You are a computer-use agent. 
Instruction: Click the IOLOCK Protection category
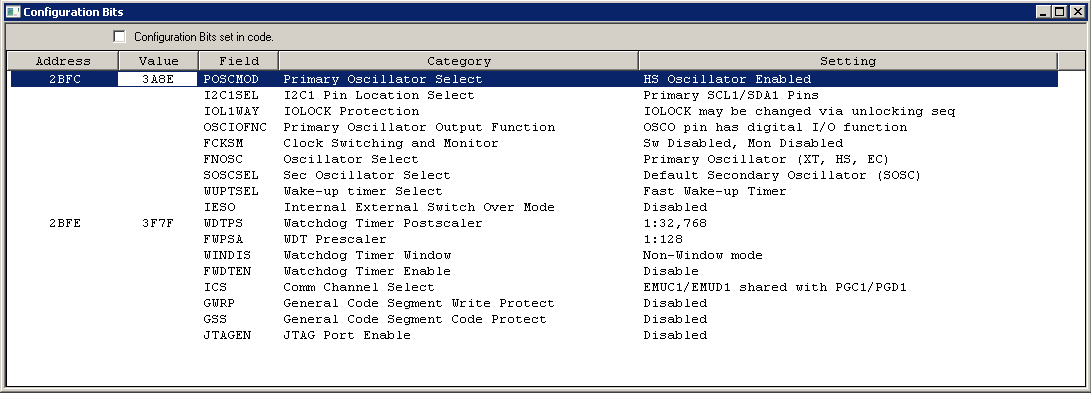tap(351, 111)
